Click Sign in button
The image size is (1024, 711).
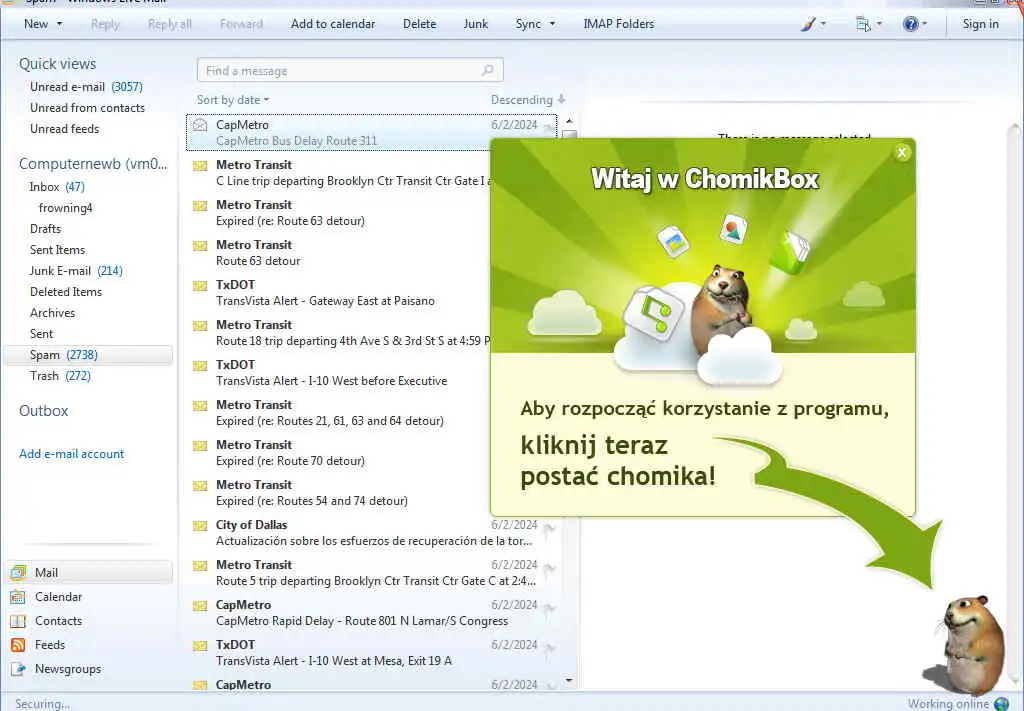coord(980,24)
